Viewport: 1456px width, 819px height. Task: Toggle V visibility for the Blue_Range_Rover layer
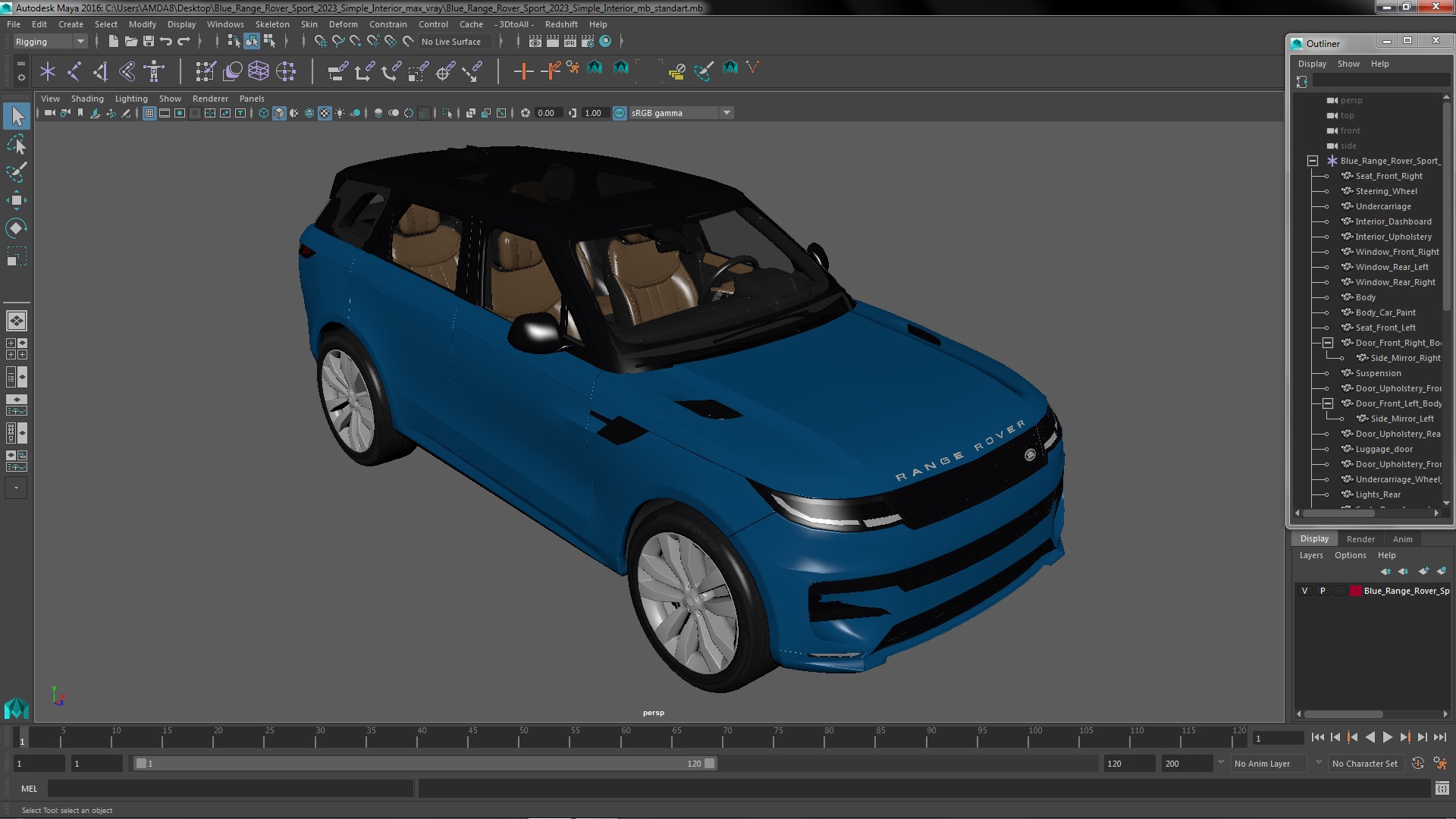[x=1304, y=591]
